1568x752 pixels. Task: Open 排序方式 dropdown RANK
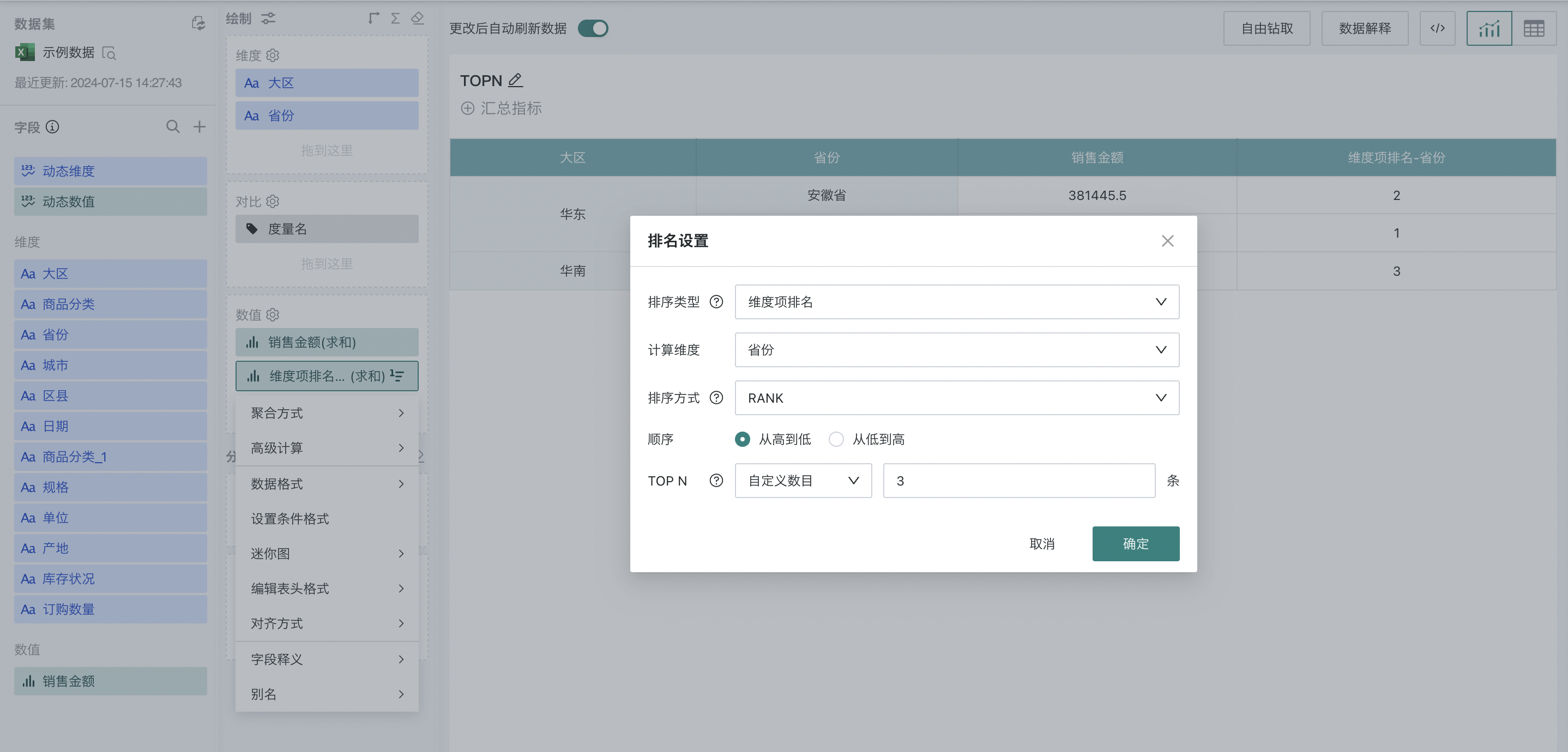click(x=956, y=398)
